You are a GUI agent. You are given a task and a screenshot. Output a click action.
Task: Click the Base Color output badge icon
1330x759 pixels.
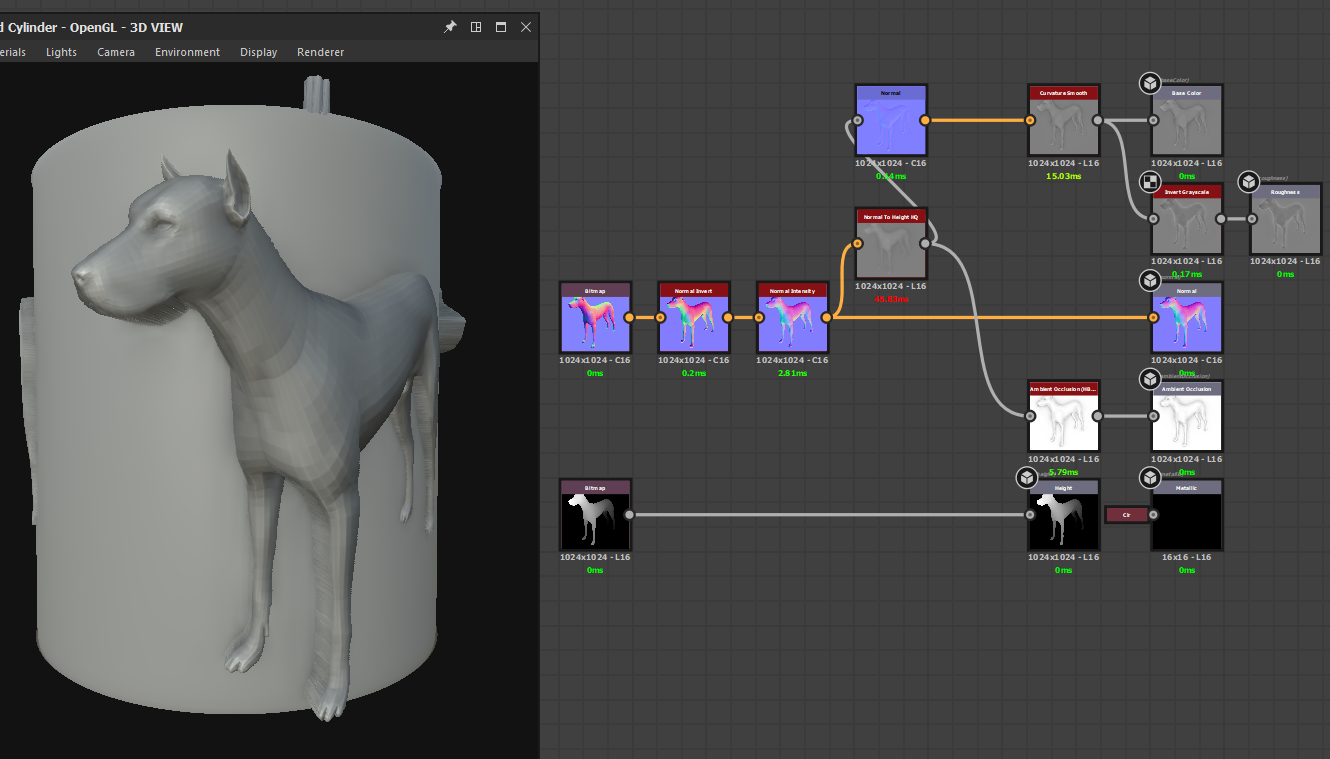[1150, 83]
